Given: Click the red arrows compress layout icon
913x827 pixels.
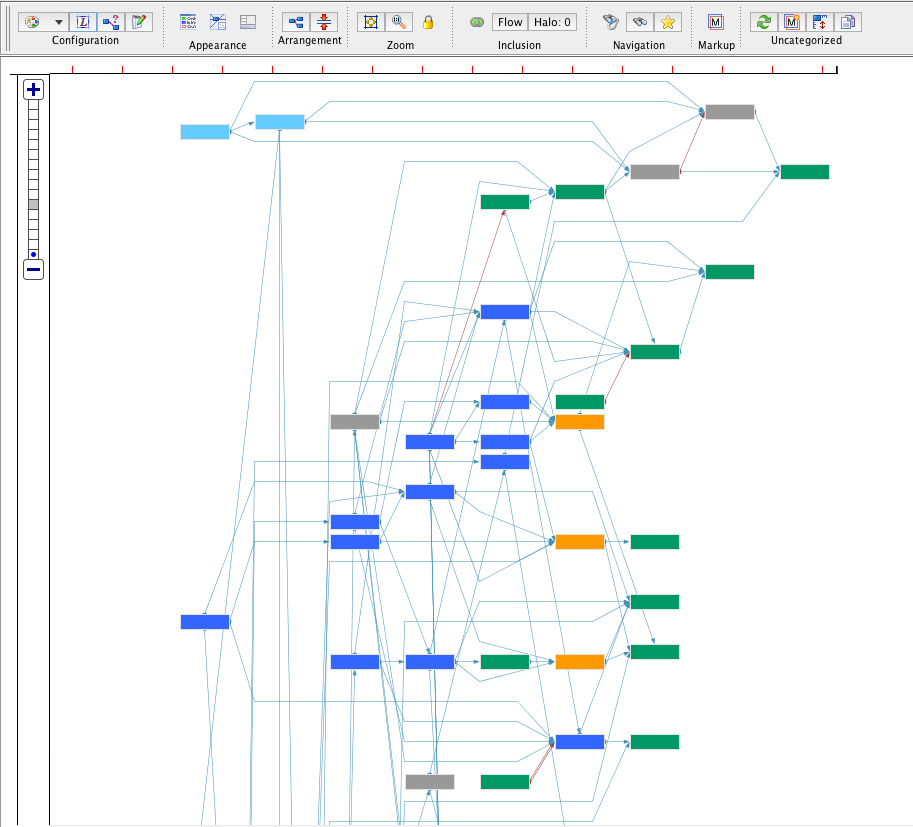Looking at the screenshot, I should click(x=324, y=22).
